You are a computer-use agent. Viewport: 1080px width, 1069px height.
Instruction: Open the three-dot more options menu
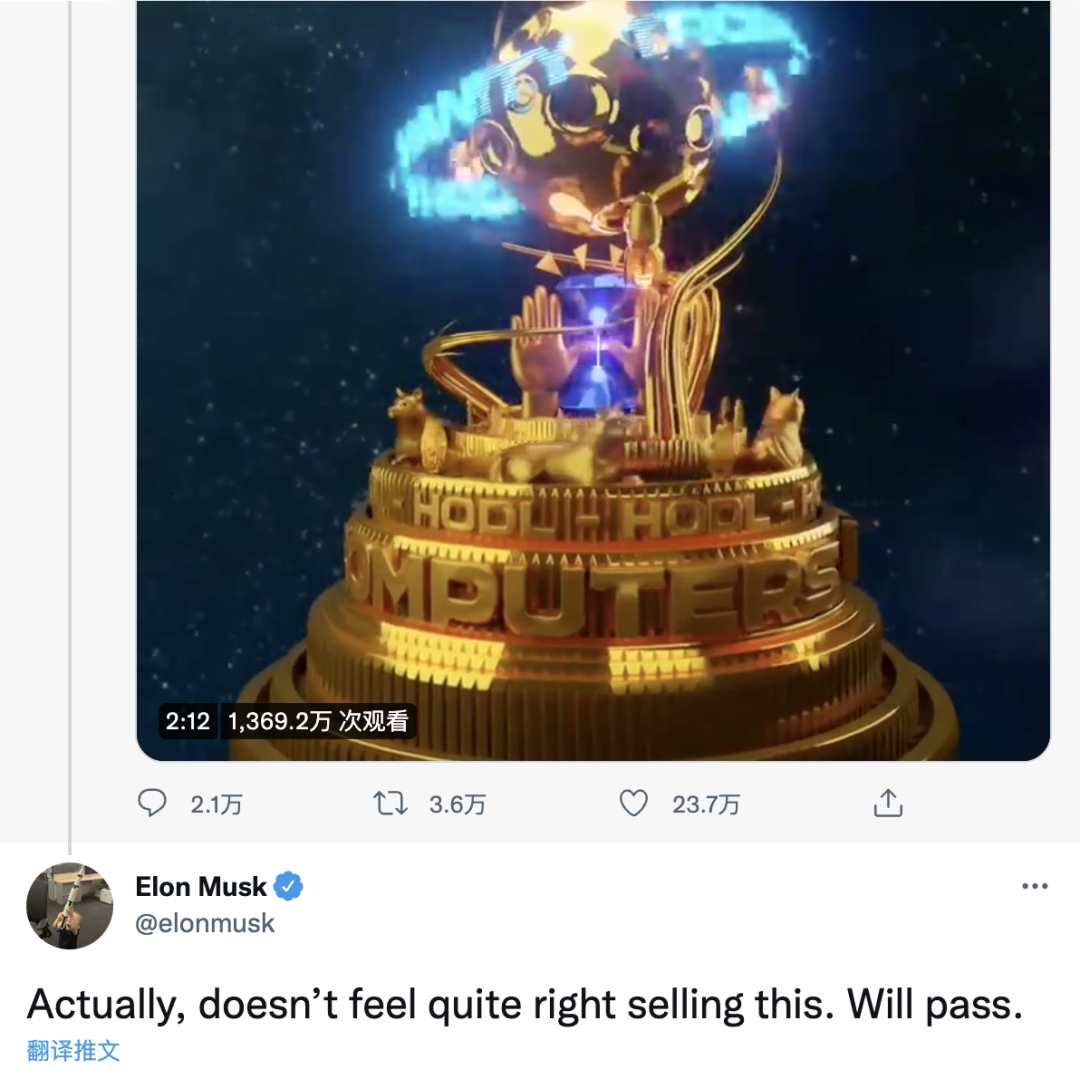click(x=1035, y=886)
